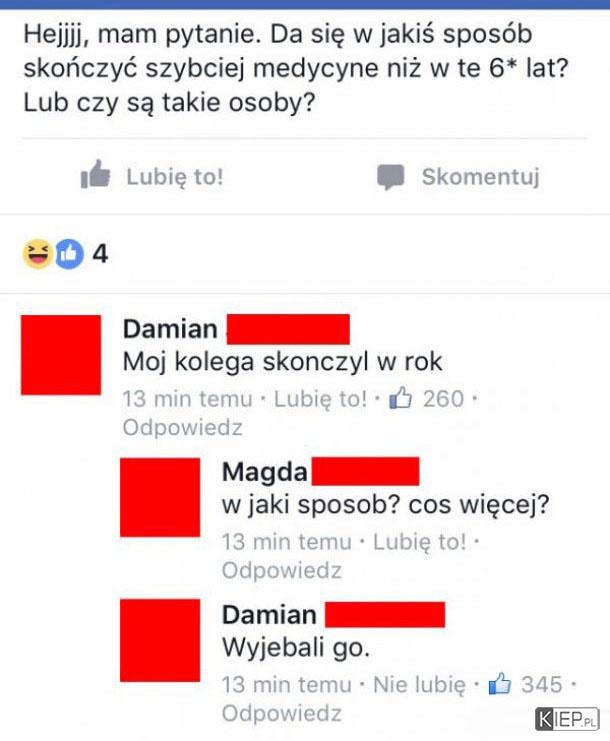610x741 pixels.
Task: Open Magda's profile picture thumbnail
Action: pyautogui.click(x=160, y=497)
